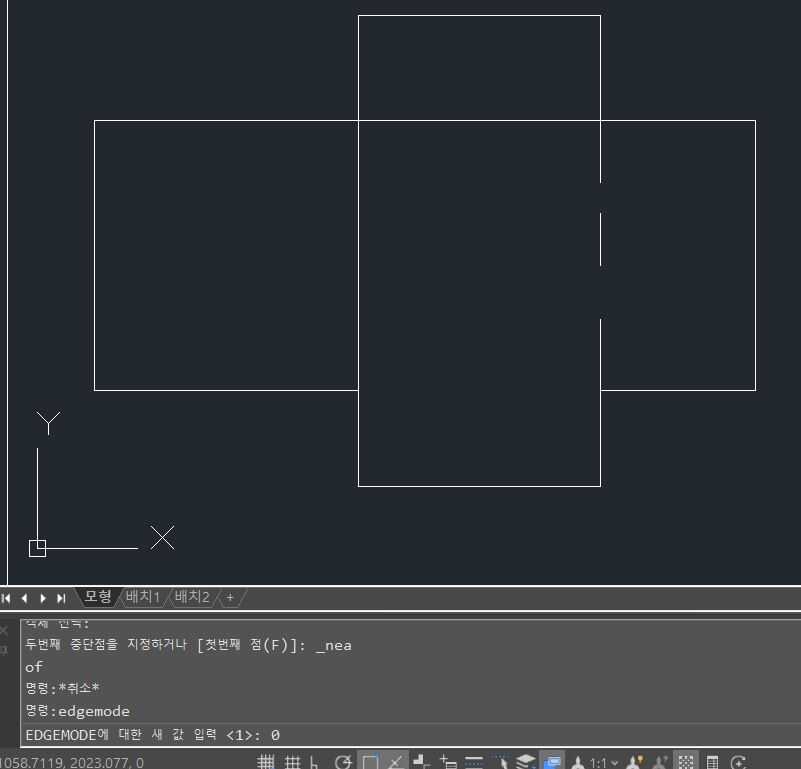Jump to last tab with the rightmost arrow
The image size is (801, 769).
point(61,598)
